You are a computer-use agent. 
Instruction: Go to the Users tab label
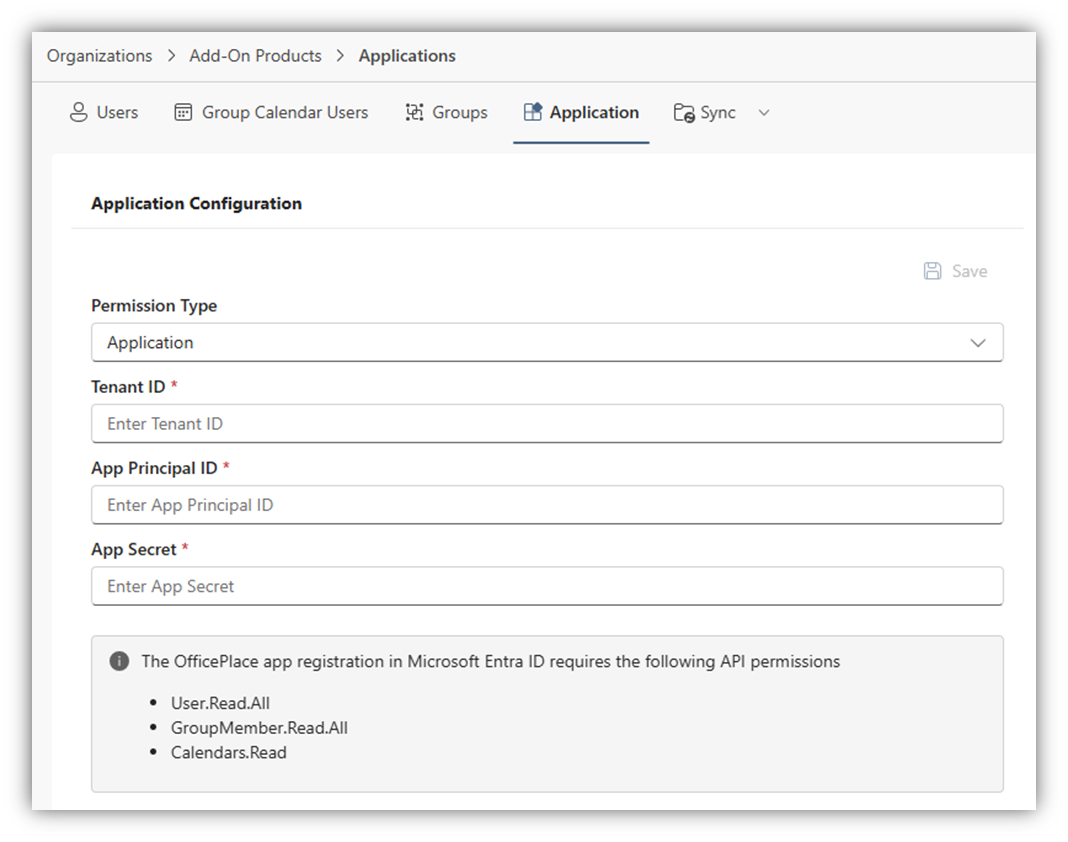click(x=117, y=113)
